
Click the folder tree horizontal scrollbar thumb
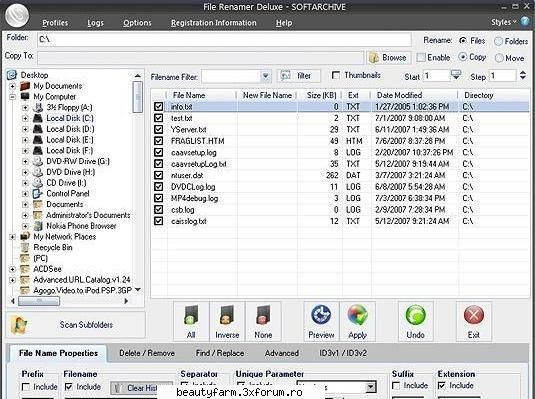click(x=39, y=301)
